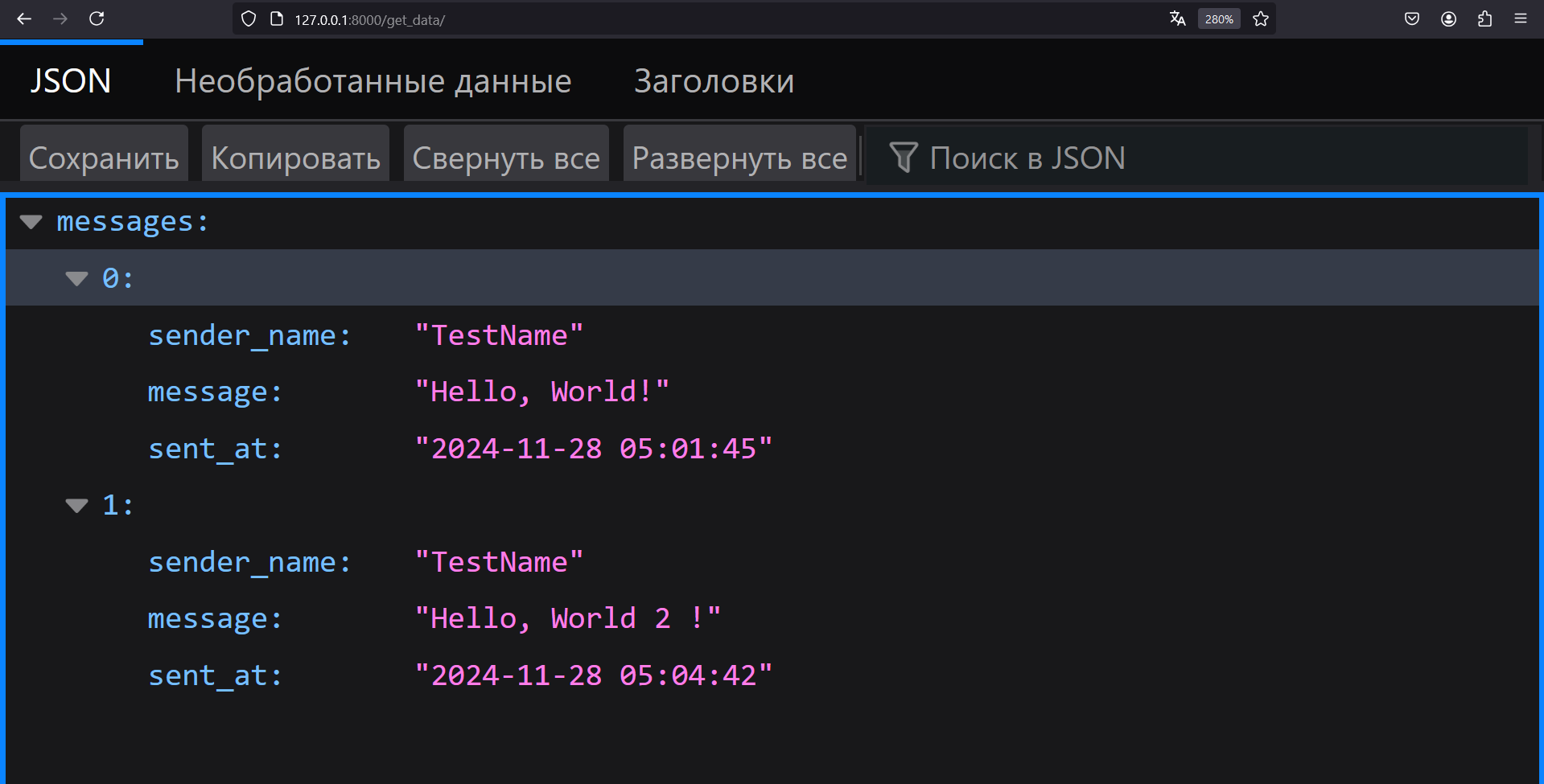This screenshot has height=784, width=1544.
Task: Select the JSON tab
Action: (71, 81)
